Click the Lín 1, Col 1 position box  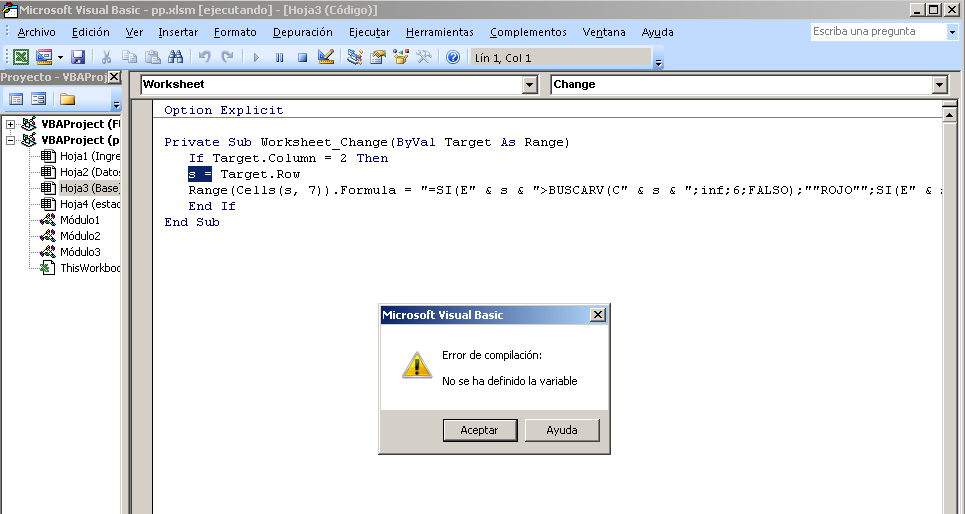click(559, 58)
